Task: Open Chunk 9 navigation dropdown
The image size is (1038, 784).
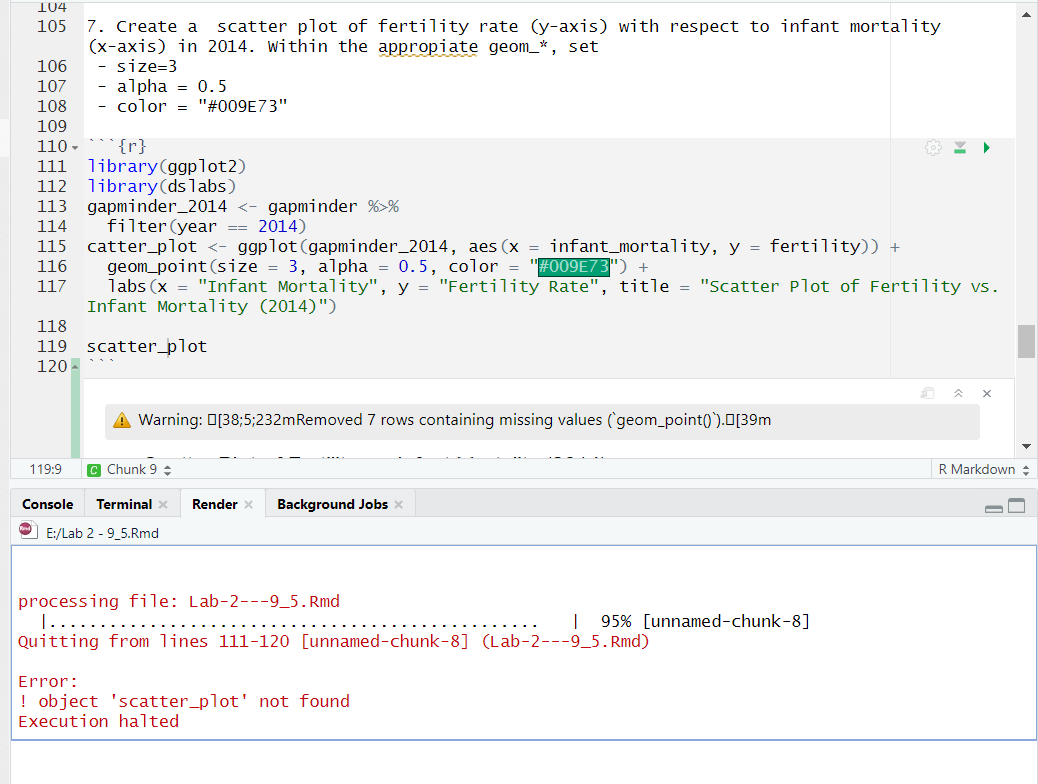Action: pyautogui.click(x=138, y=469)
